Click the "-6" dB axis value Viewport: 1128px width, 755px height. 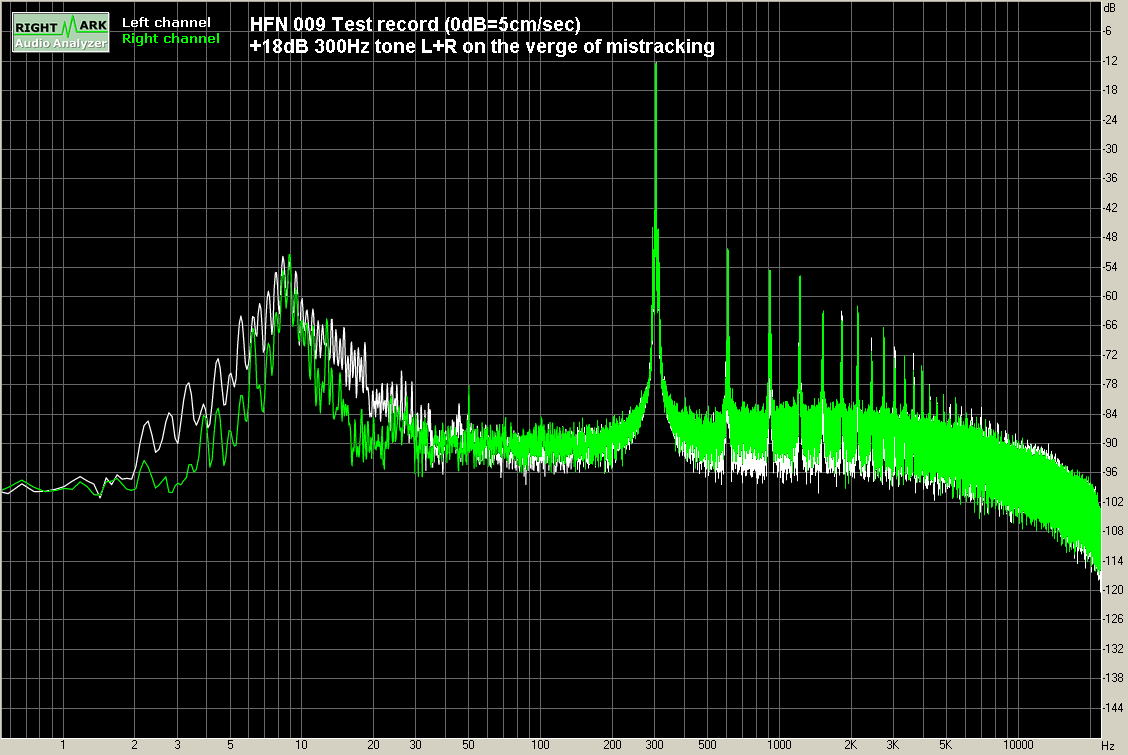pos(1108,31)
